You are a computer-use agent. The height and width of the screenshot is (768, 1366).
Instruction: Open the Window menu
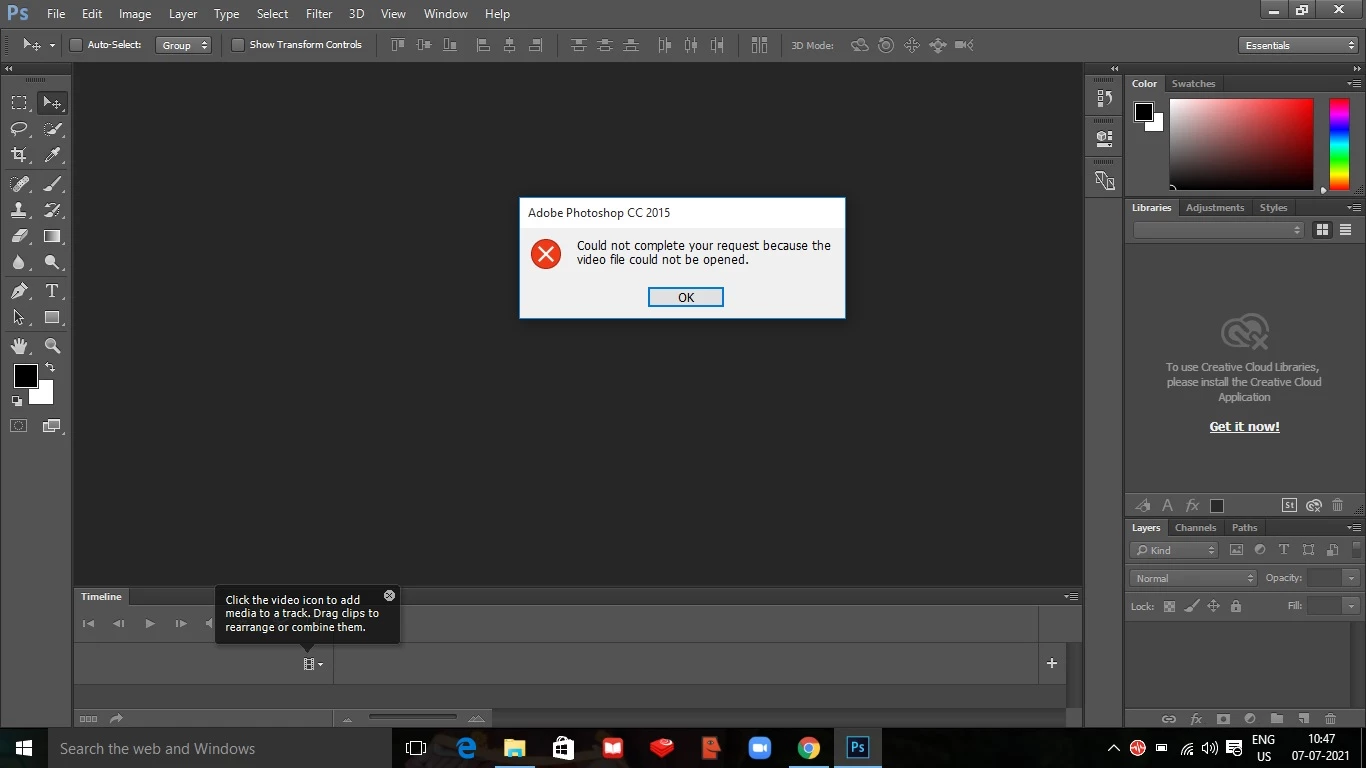[445, 14]
